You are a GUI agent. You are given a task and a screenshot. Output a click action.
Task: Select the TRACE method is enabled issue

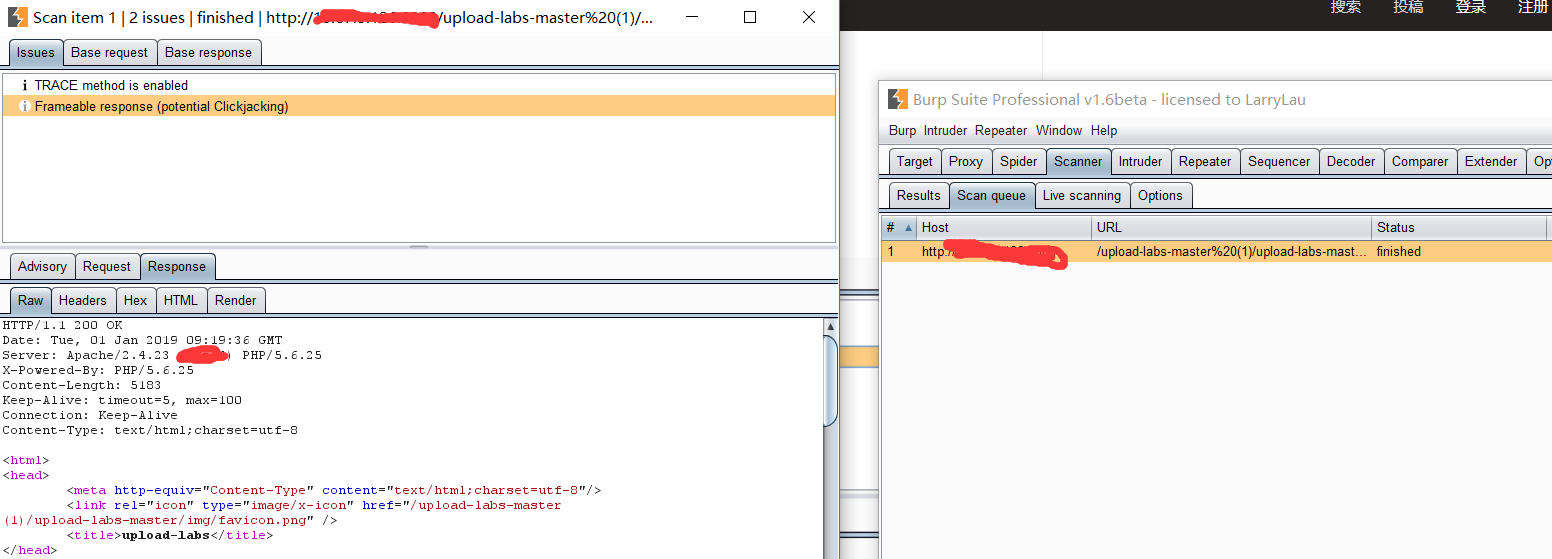click(x=418, y=85)
